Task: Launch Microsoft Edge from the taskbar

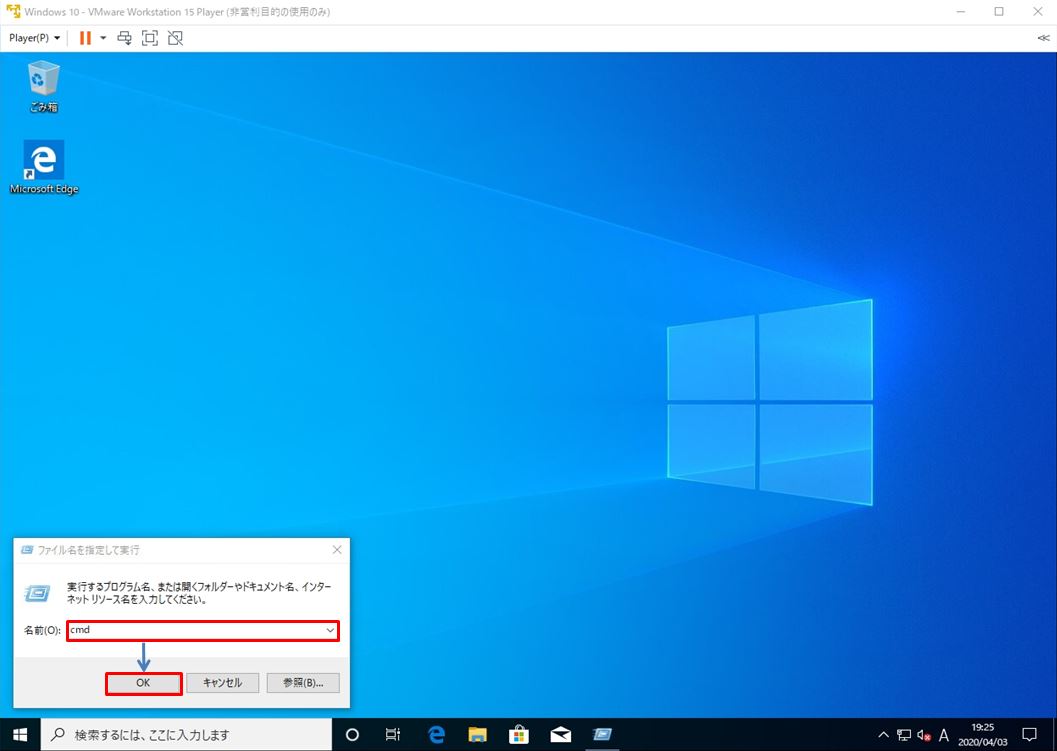Action: [436, 735]
